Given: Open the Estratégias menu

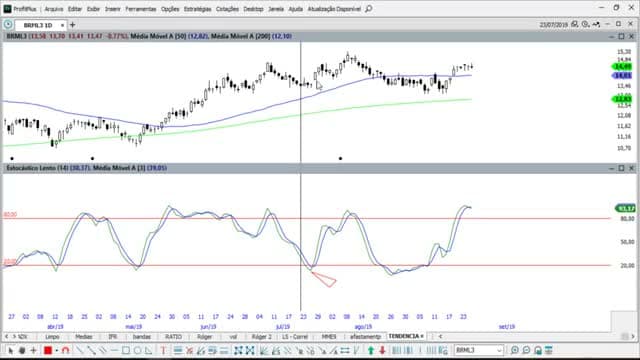Looking at the screenshot, I should coord(198,9).
